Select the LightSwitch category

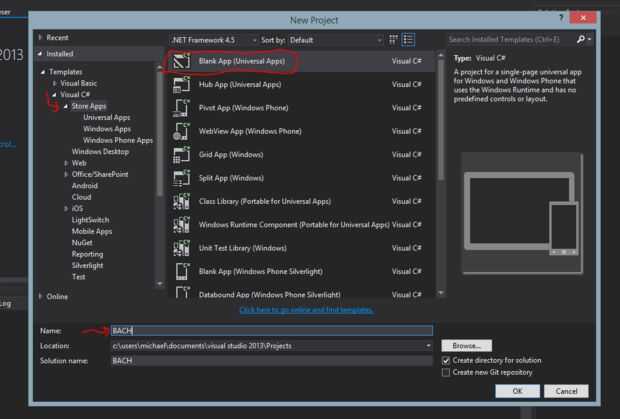(x=90, y=220)
